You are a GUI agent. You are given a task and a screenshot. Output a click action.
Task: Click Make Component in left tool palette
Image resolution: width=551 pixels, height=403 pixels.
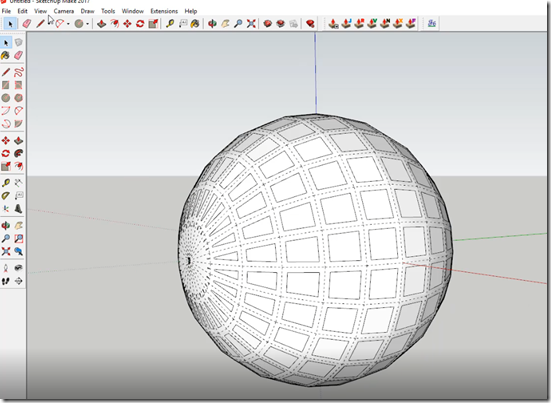coord(18,43)
